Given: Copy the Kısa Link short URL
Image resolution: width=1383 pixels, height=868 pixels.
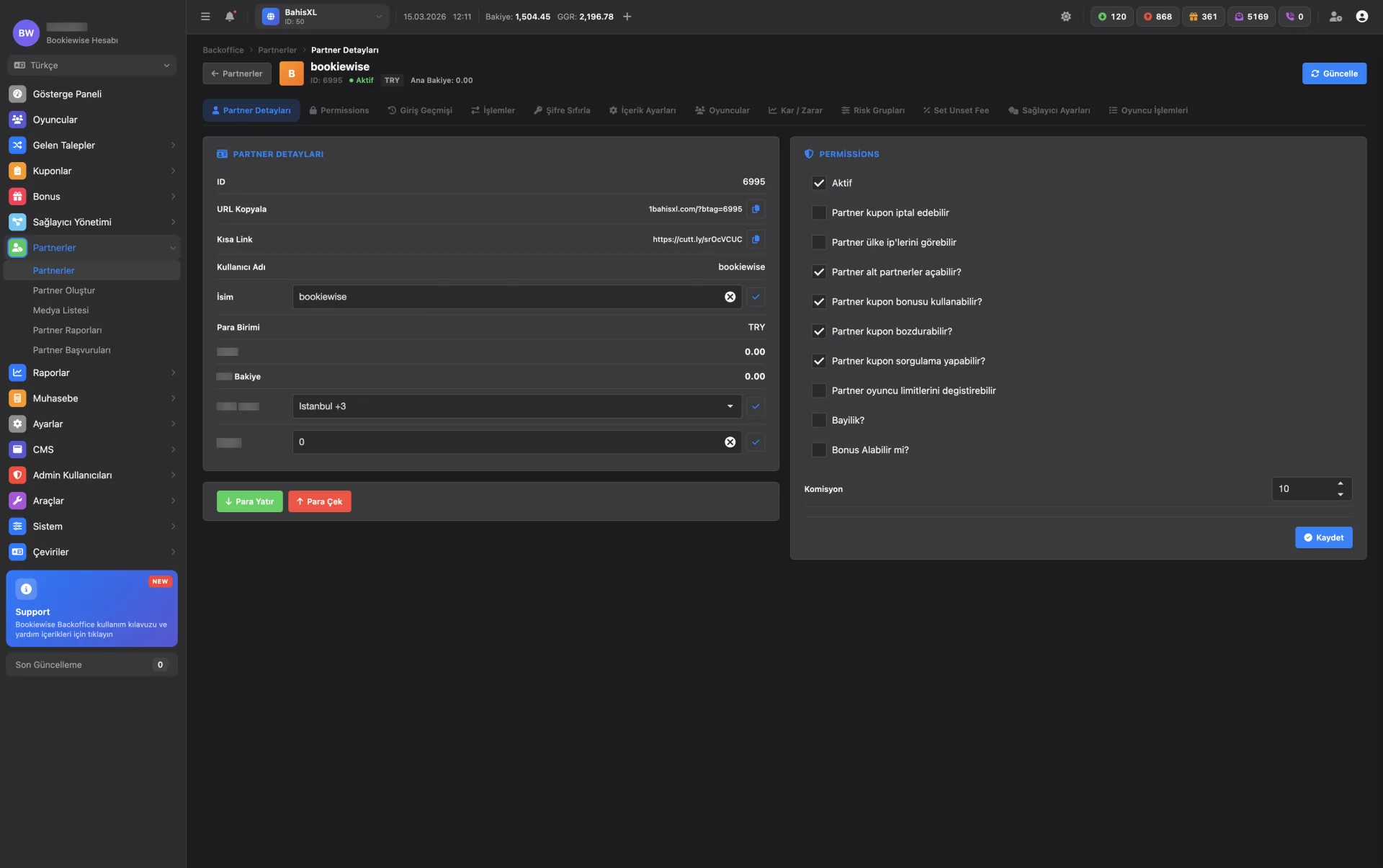Looking at the screenshot, I should [756, 239].
